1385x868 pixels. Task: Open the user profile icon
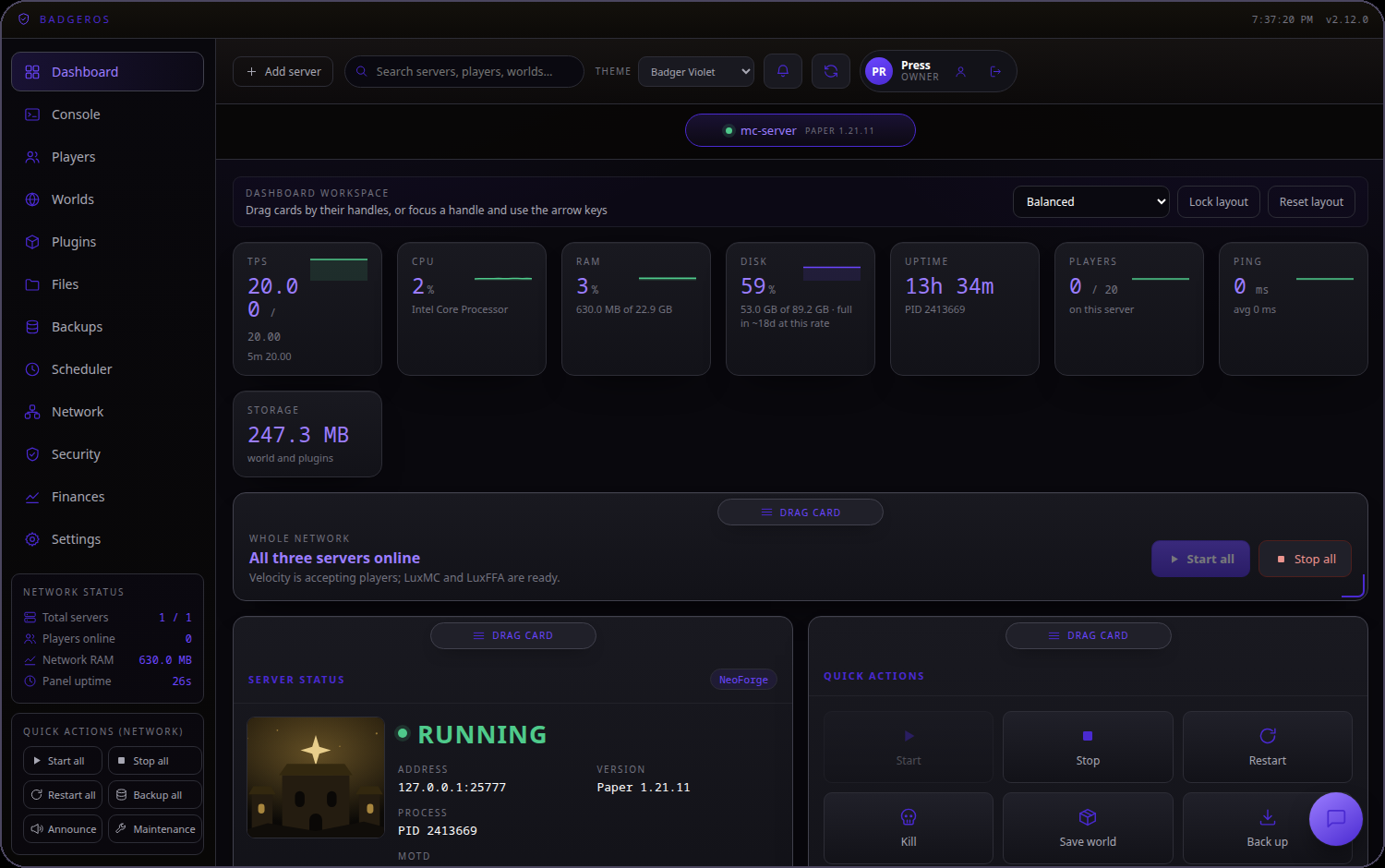(960, 71)
